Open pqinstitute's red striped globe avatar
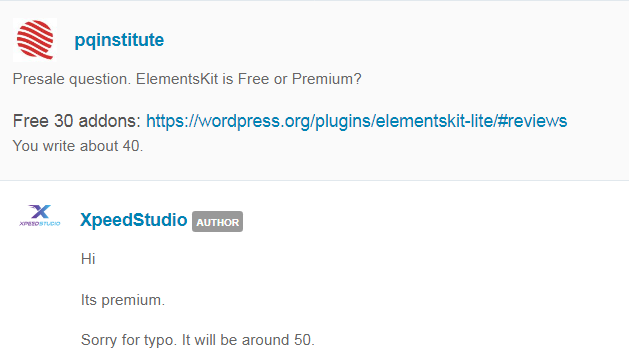Image resolution: width=629 pixels, height=363 pixels. coord(35,40)
